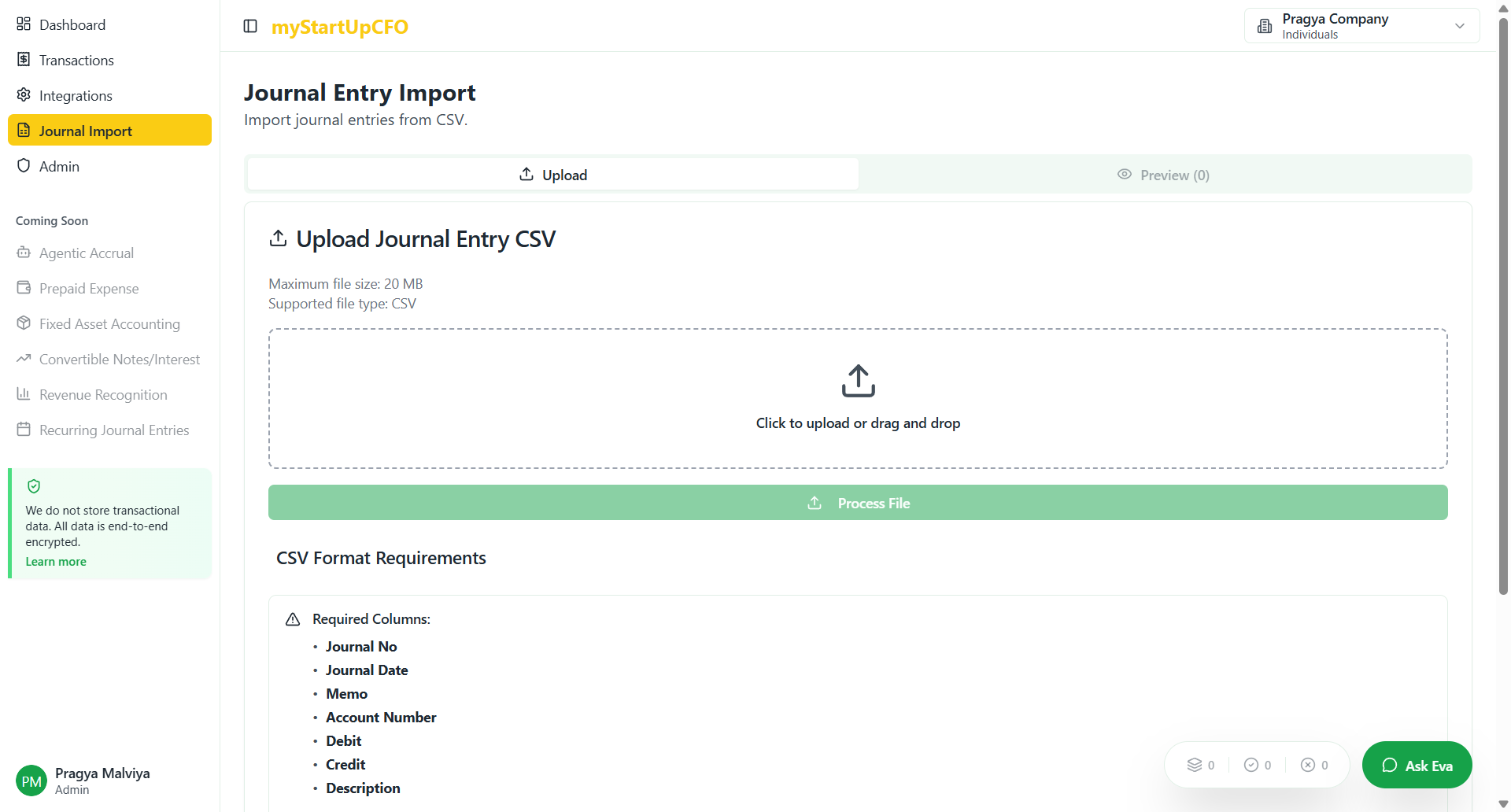Viewport: 1511px width, 812px height.
Task: Click the page vertical scrollbar
Action: [1503, 315]
